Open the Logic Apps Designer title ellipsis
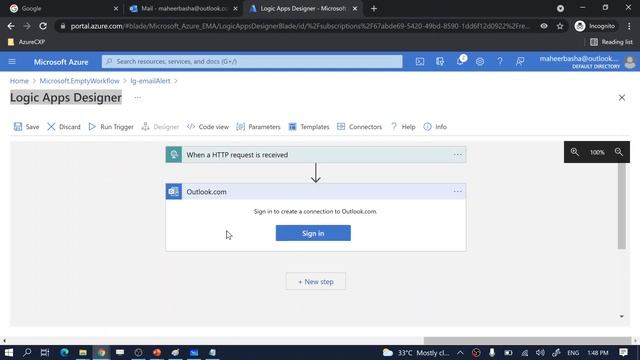640x360 pixels. click(138, 98)
